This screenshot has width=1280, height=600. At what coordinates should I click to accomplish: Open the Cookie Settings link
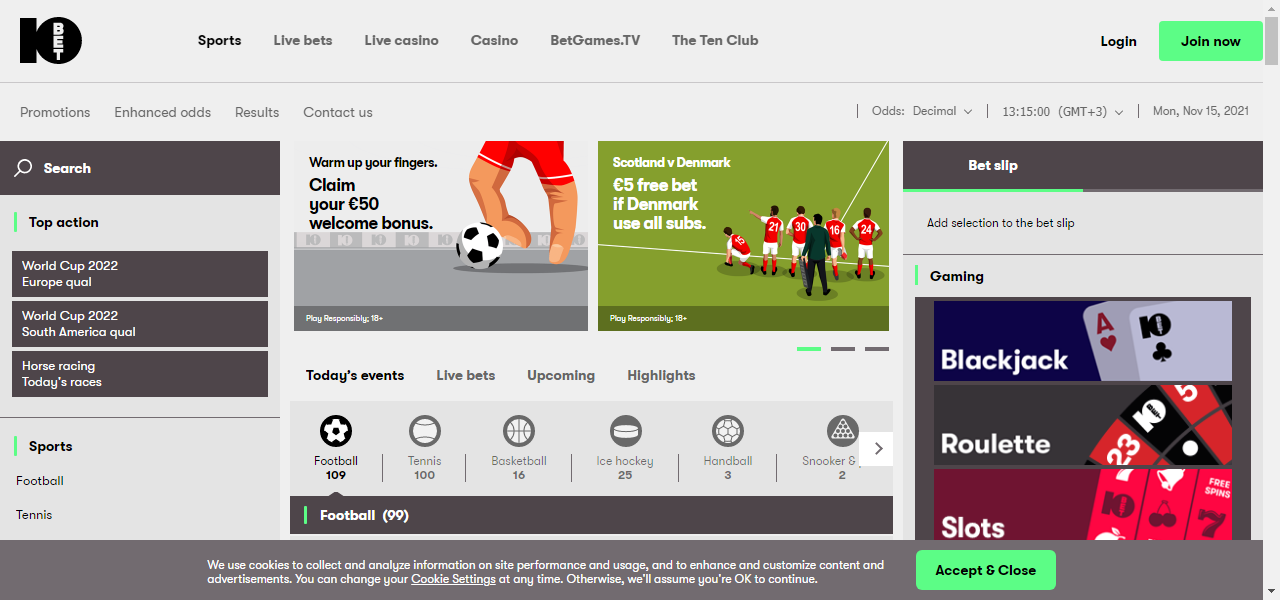[x=453, y=579]
